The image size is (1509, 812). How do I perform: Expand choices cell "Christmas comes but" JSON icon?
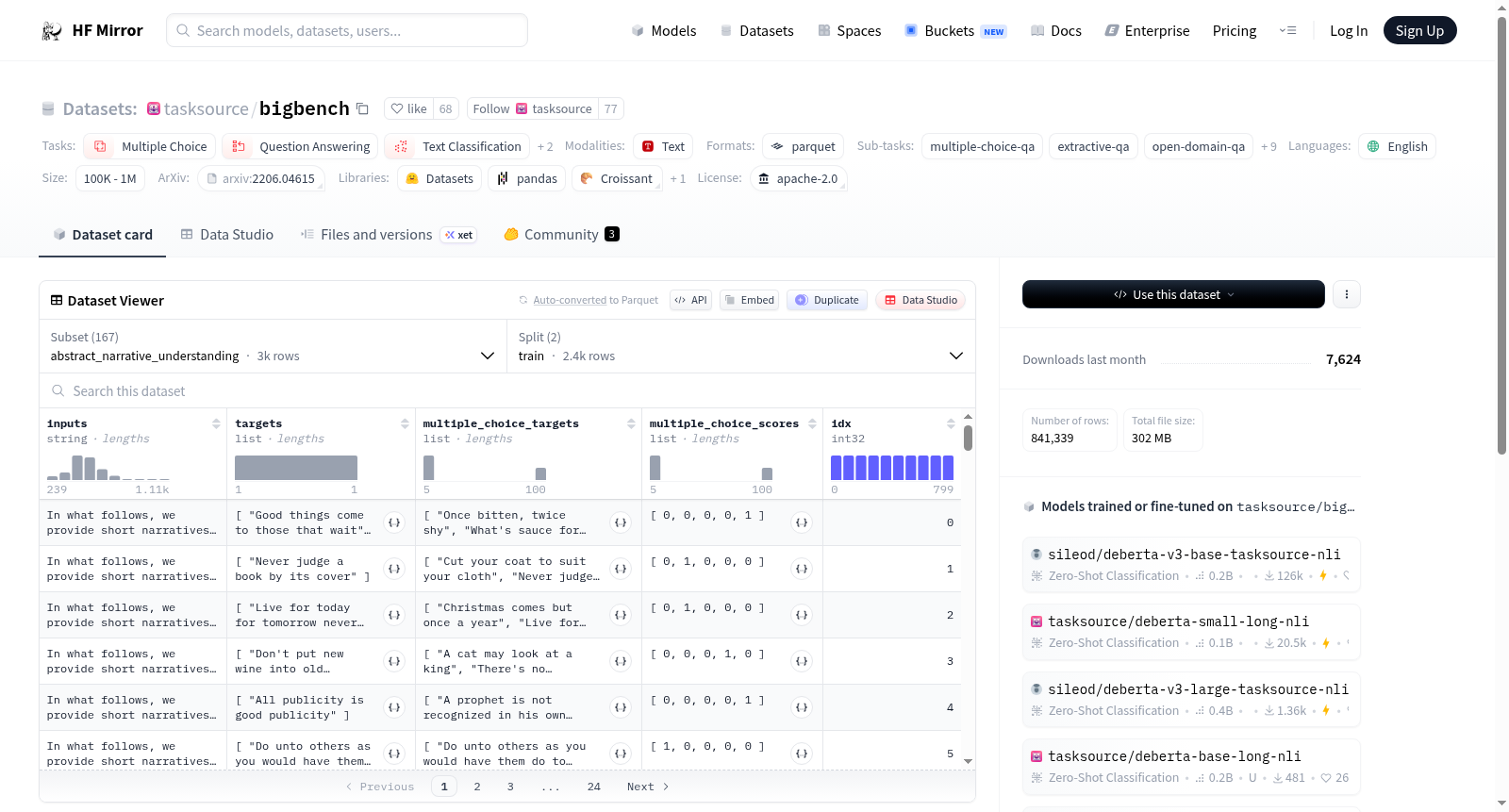coord(621,615)
